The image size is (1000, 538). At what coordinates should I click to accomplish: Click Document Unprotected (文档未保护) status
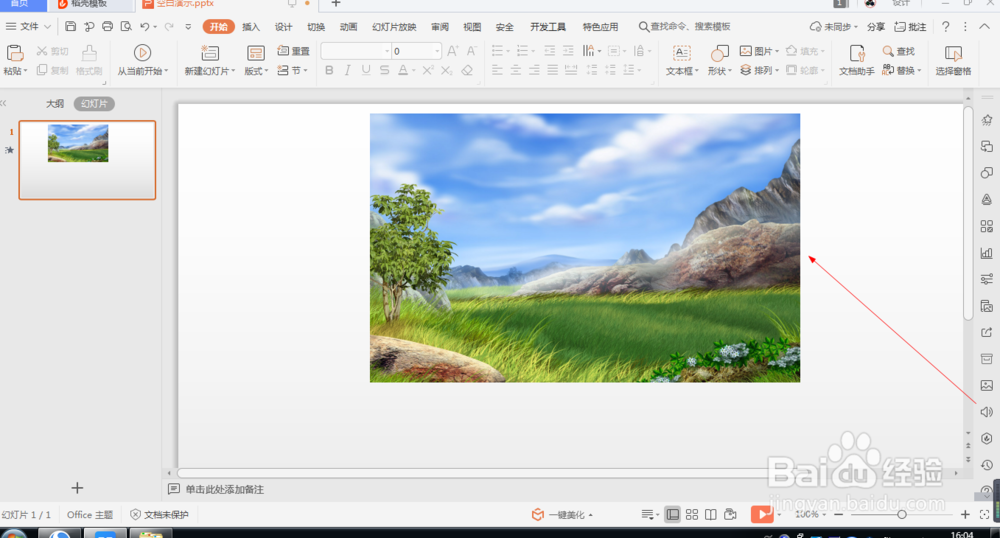(x=159, y=514)
